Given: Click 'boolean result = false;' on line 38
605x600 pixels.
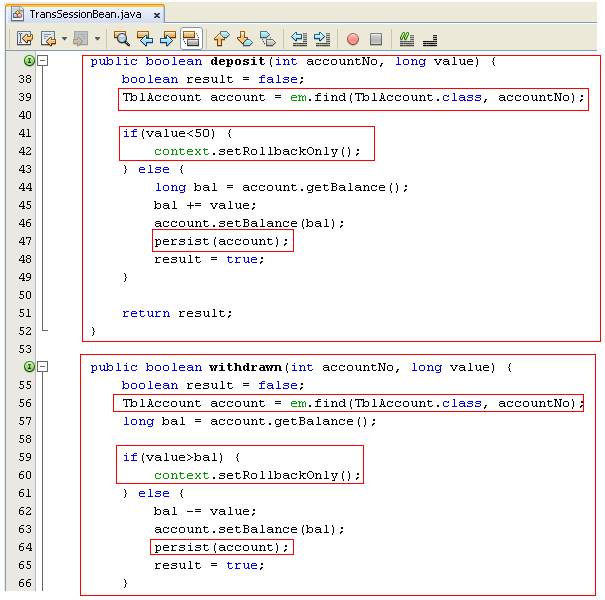Looking at the screenshot, I should tap(213, 79).
